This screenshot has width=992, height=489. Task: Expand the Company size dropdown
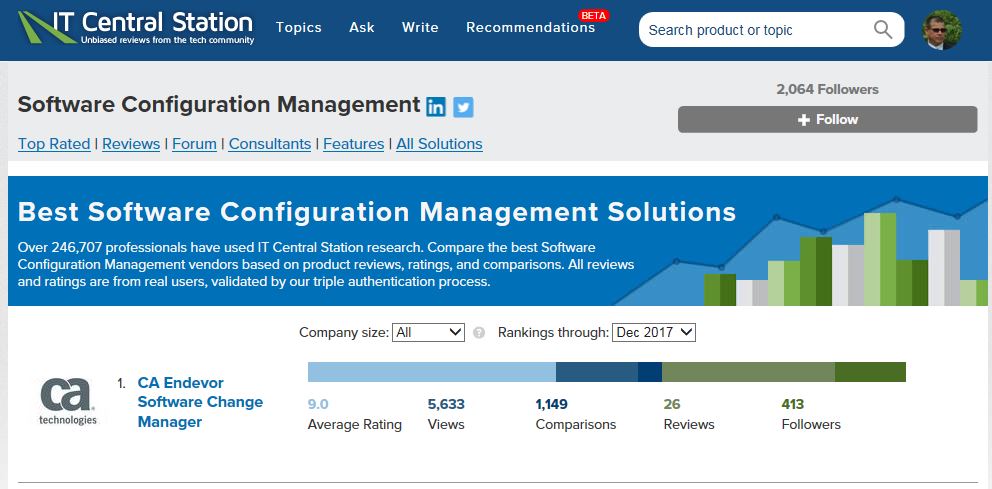pos(428,332)
